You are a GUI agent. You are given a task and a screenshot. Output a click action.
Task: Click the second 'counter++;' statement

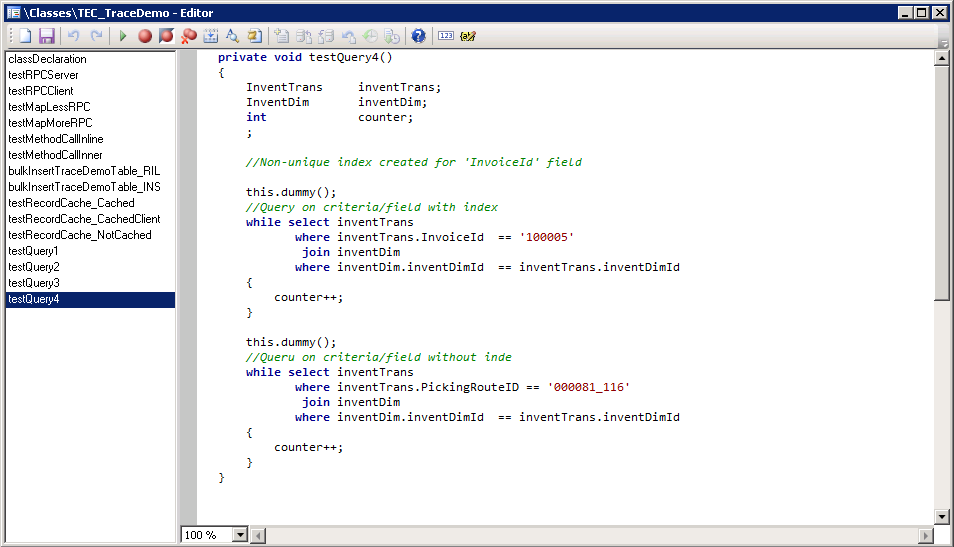click(308, 447)
